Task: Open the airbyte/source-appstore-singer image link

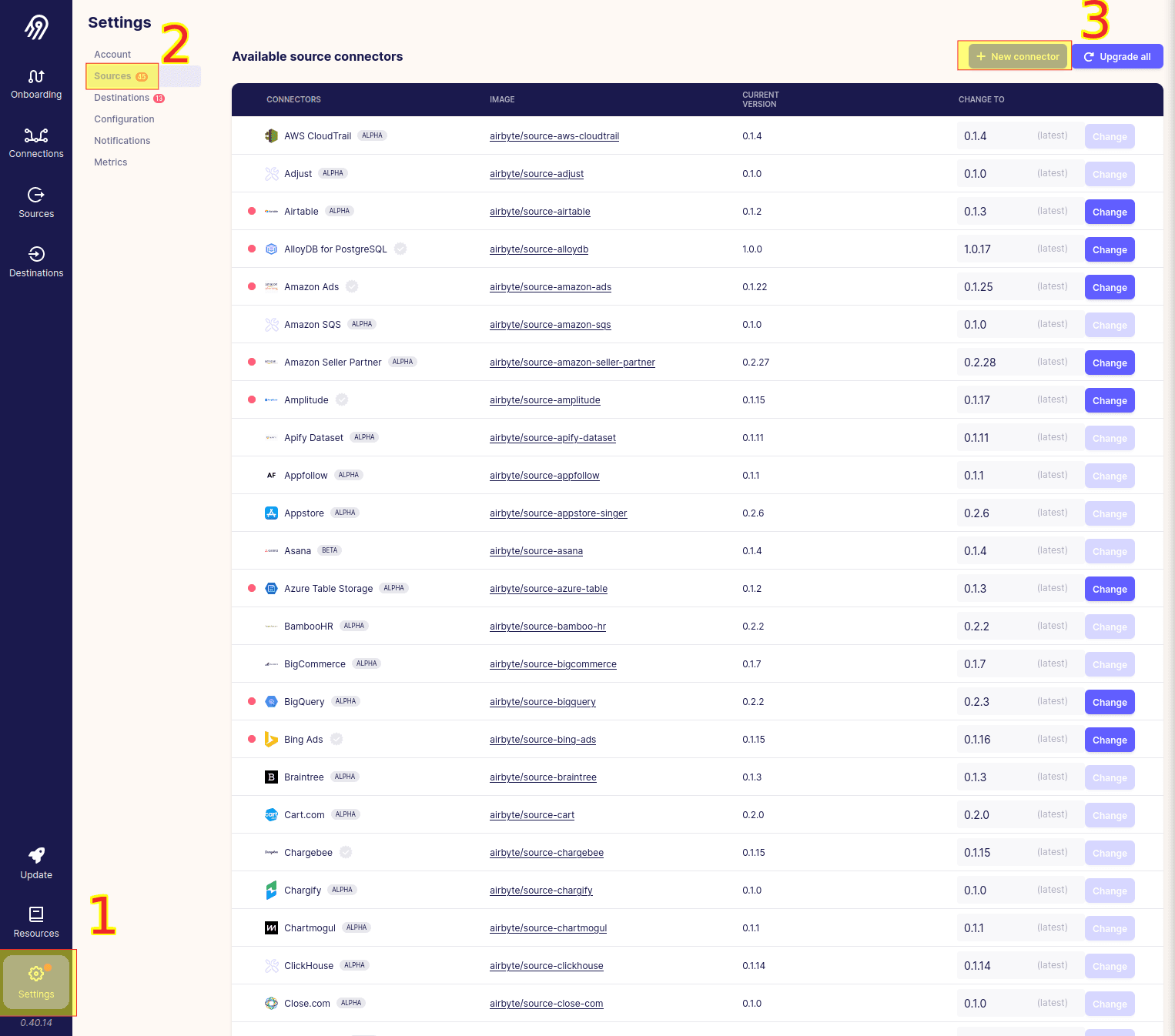Action: click(558, 513)
